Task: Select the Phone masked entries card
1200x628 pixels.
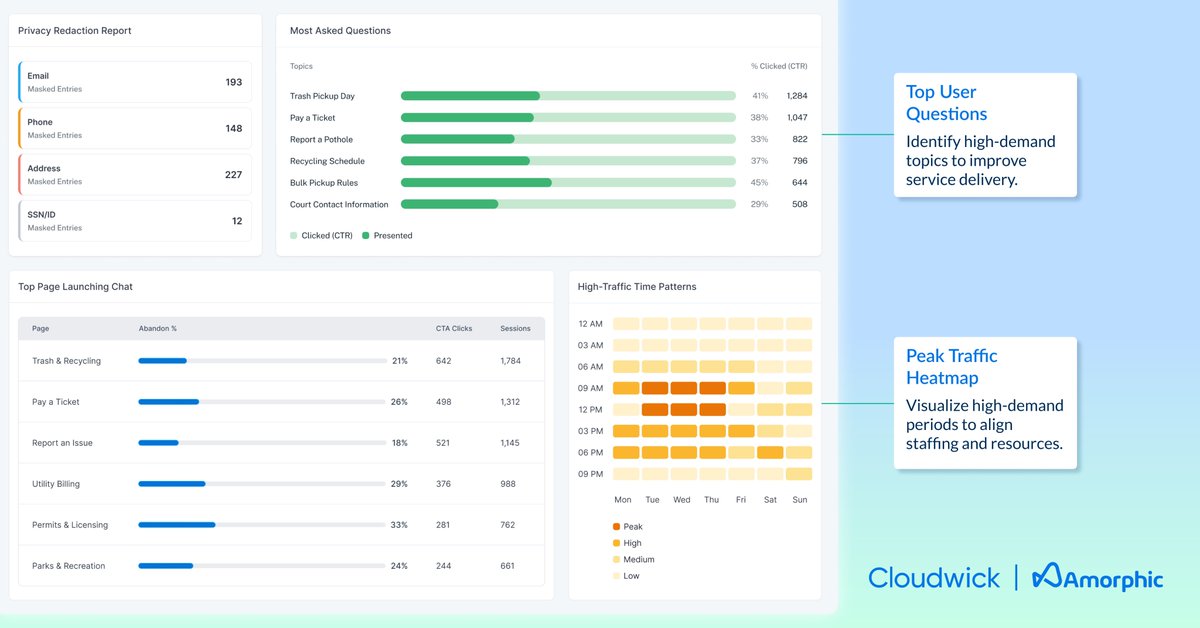Action: (x=135, y=128)
